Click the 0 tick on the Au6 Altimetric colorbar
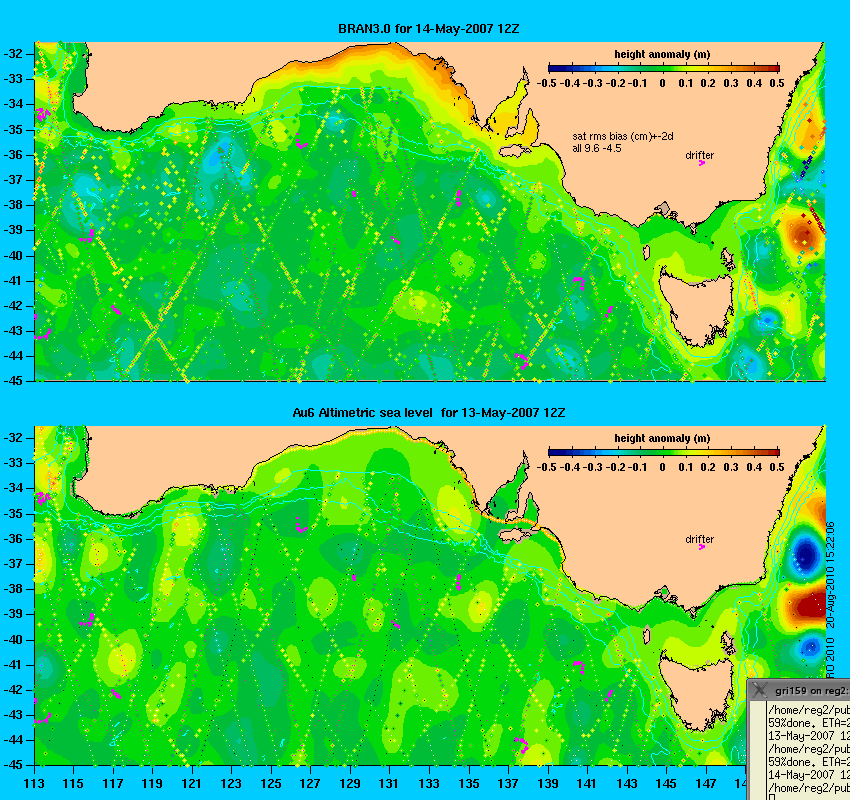This screenshot has width=850, height=800. [x=662, y=467]
